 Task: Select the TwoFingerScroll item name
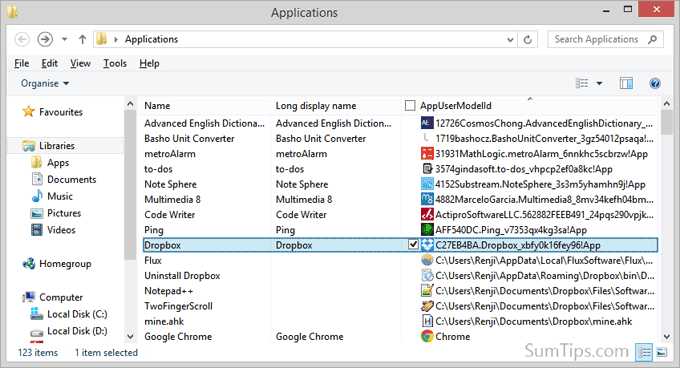(178, 306)
